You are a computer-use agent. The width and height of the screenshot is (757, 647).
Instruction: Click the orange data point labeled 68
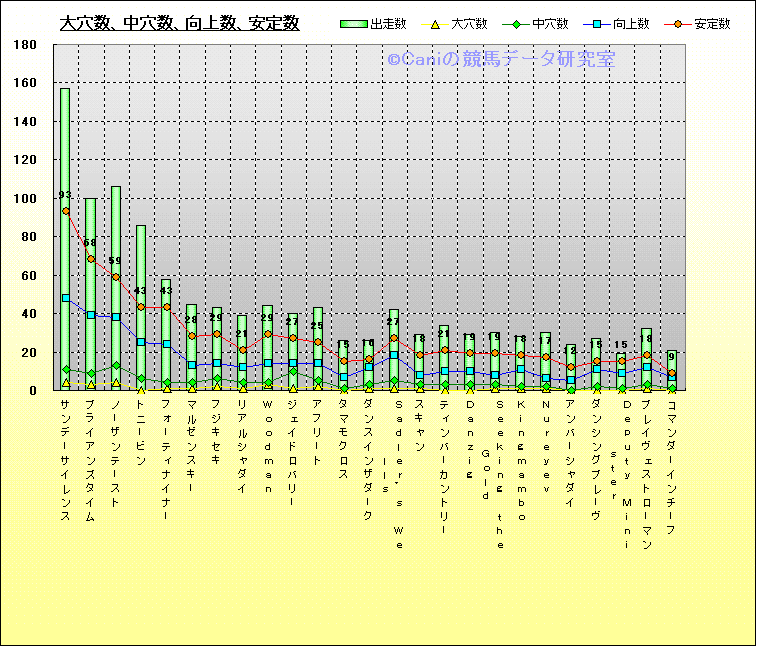point(91,259)
